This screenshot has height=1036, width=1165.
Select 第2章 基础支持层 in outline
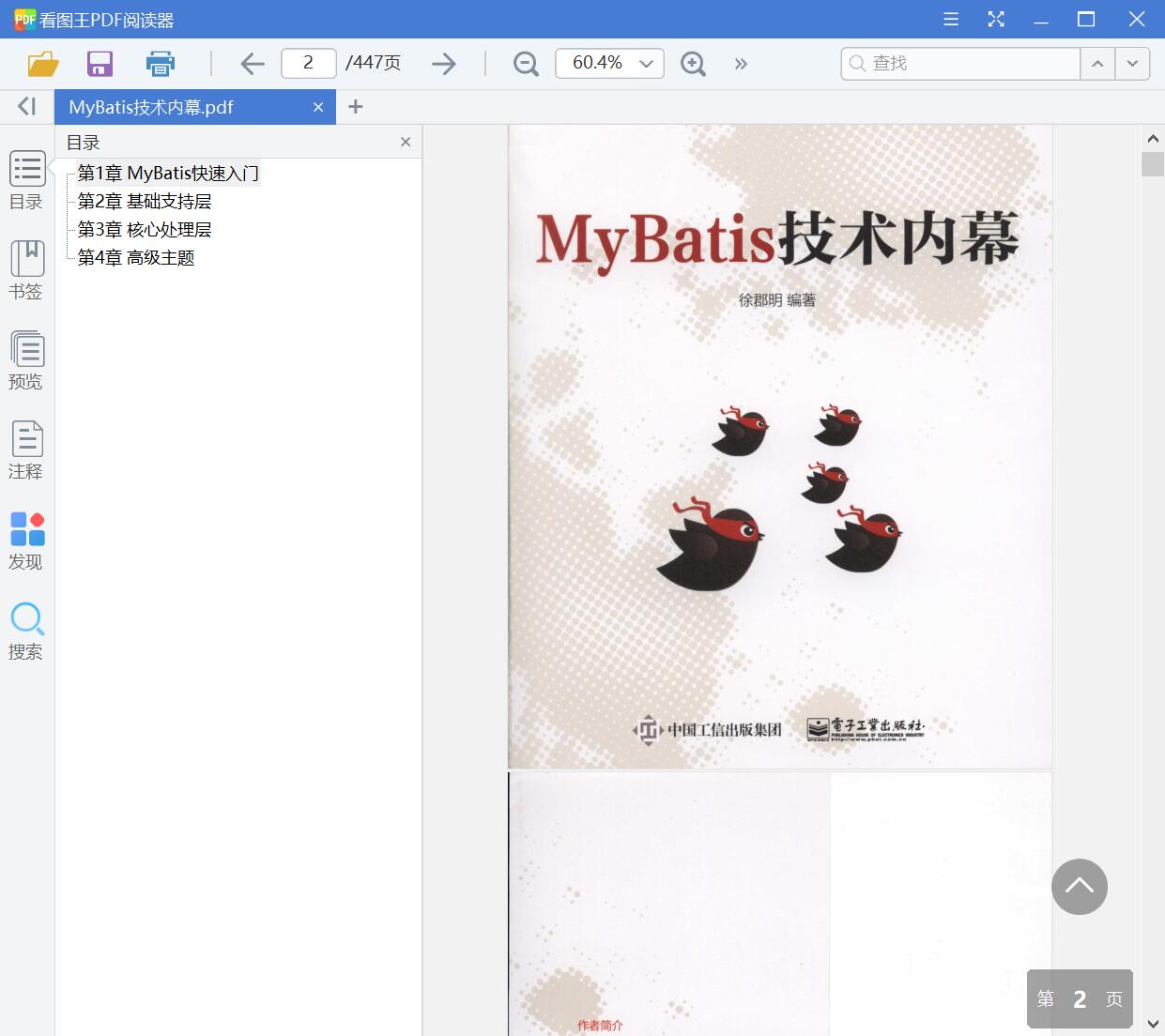click(145, 201)
